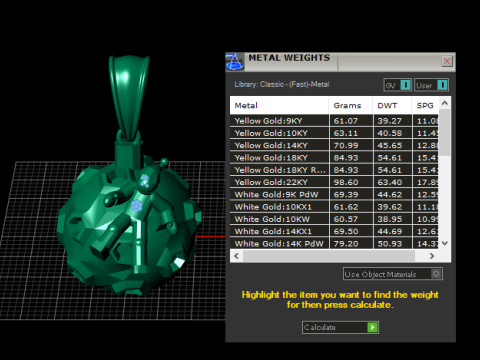Sort by the SPG column header
Image resolution: width=480 pixels, height=360 pixels.
[x=425, y=106]
